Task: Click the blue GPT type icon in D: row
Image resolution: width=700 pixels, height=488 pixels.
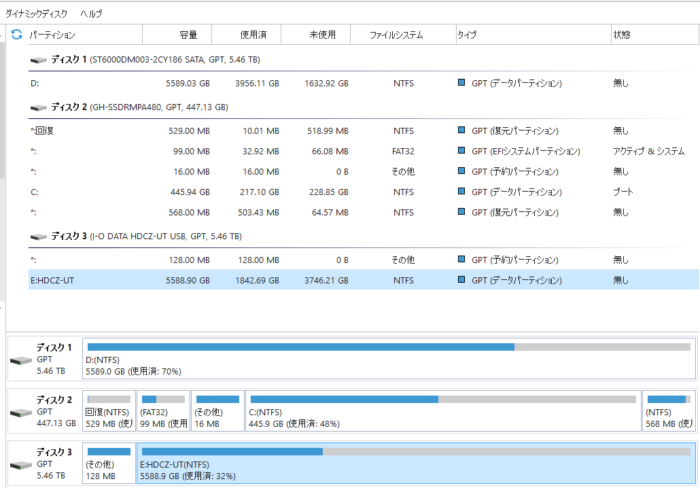Action: pyautogui.click(x=462, y=83)
